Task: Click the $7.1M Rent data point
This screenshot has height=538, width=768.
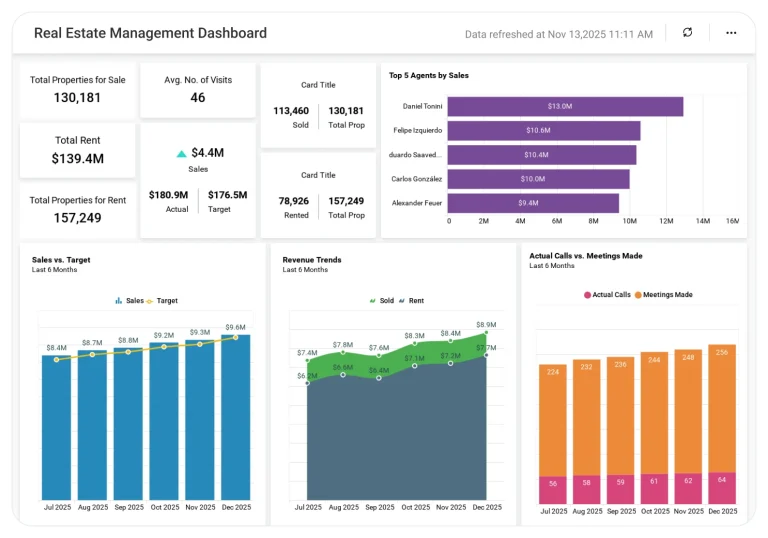Action: [x=414, y=366]
